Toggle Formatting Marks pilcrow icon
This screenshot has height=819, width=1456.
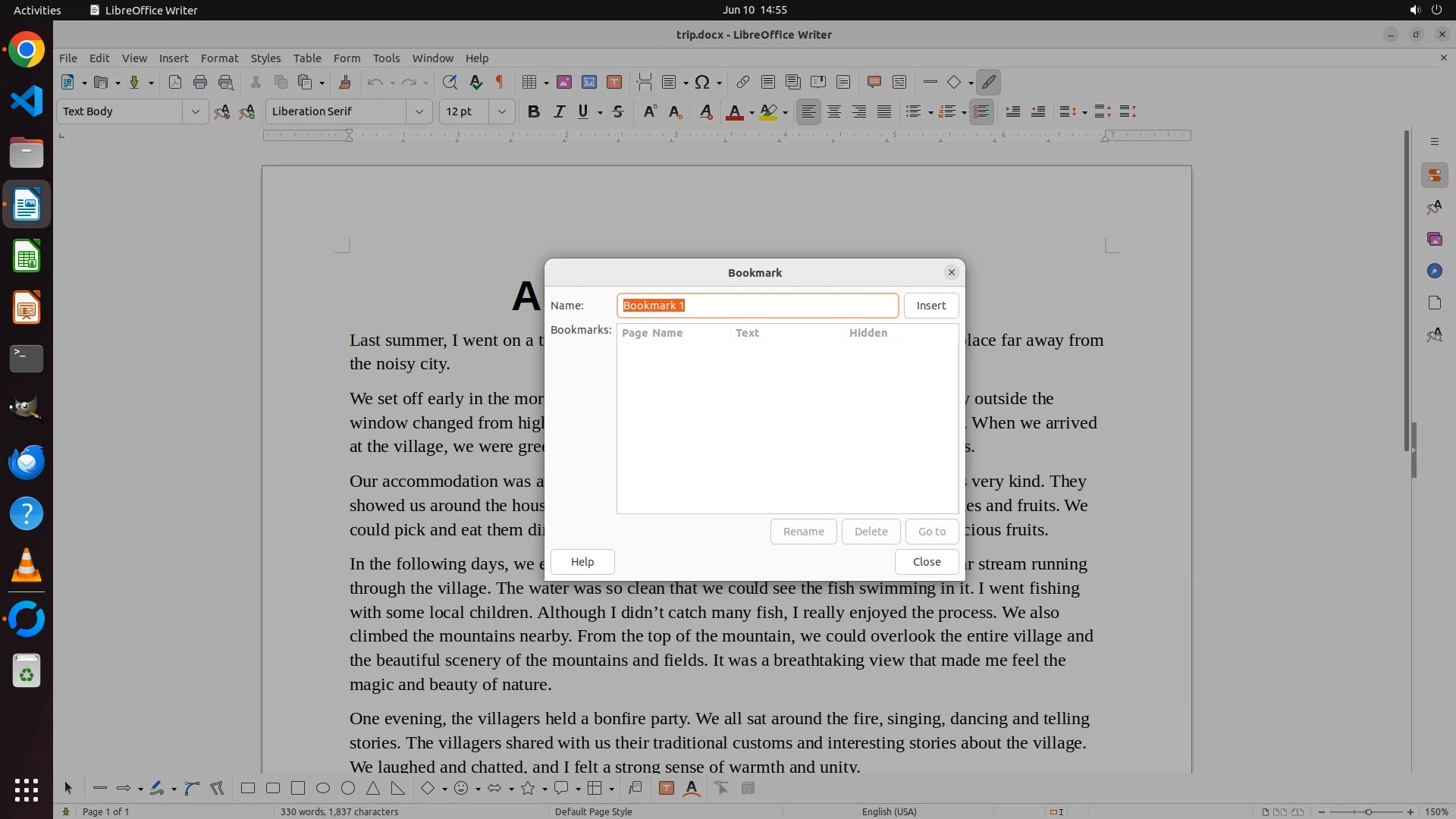[500, 82]
